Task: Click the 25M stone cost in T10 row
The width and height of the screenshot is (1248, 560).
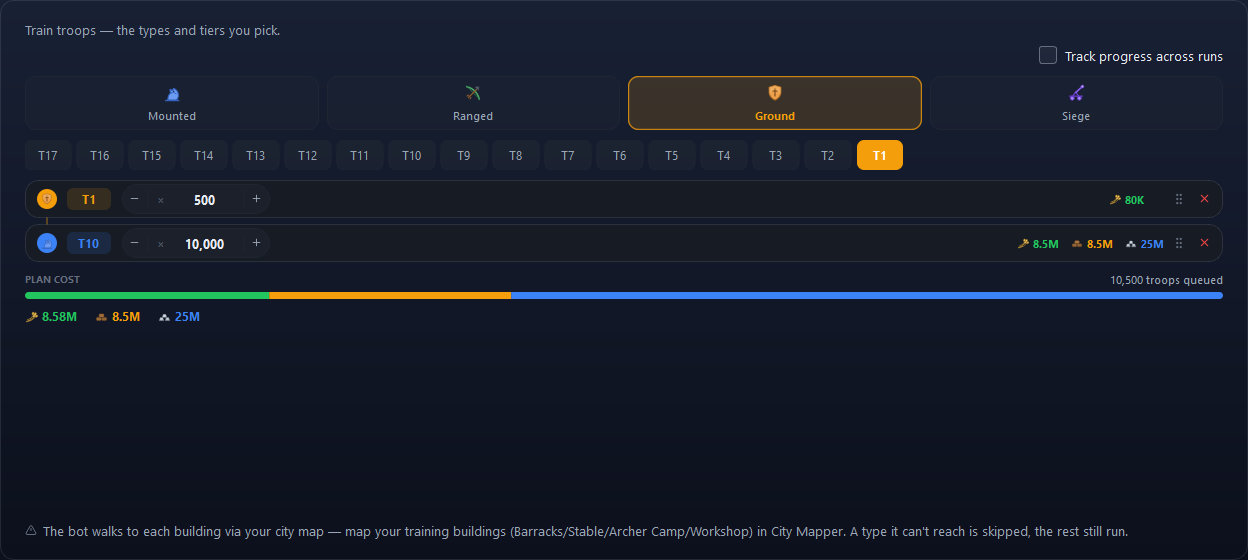Action: tap(1145, 244)
